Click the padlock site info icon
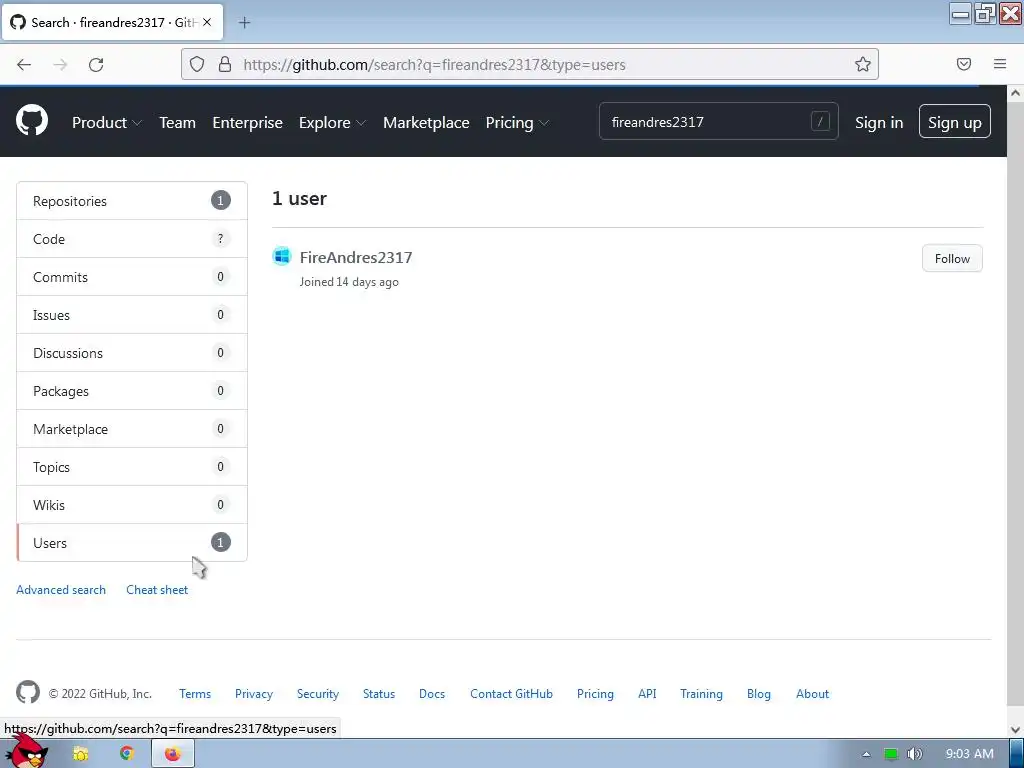 (225, 64)
